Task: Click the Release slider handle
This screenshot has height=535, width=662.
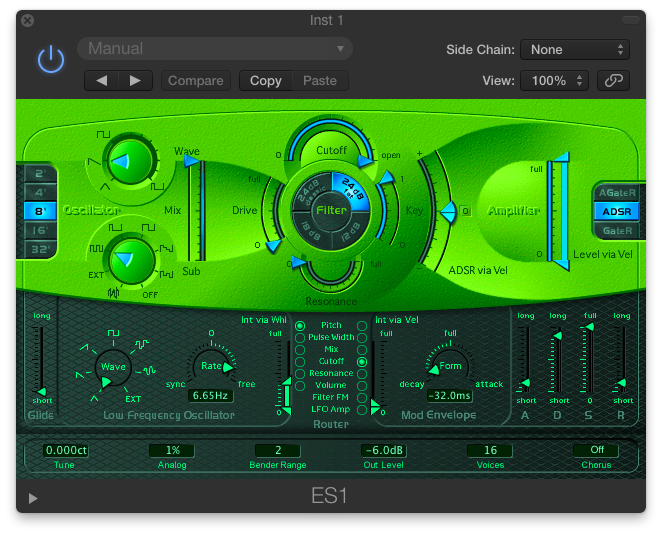Action: click(621, 383)
